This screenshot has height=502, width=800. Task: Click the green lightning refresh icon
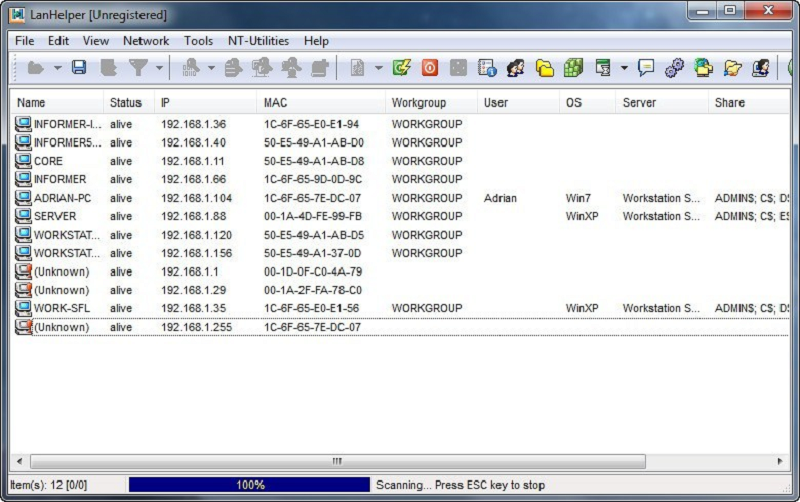(x=402, y=68)
